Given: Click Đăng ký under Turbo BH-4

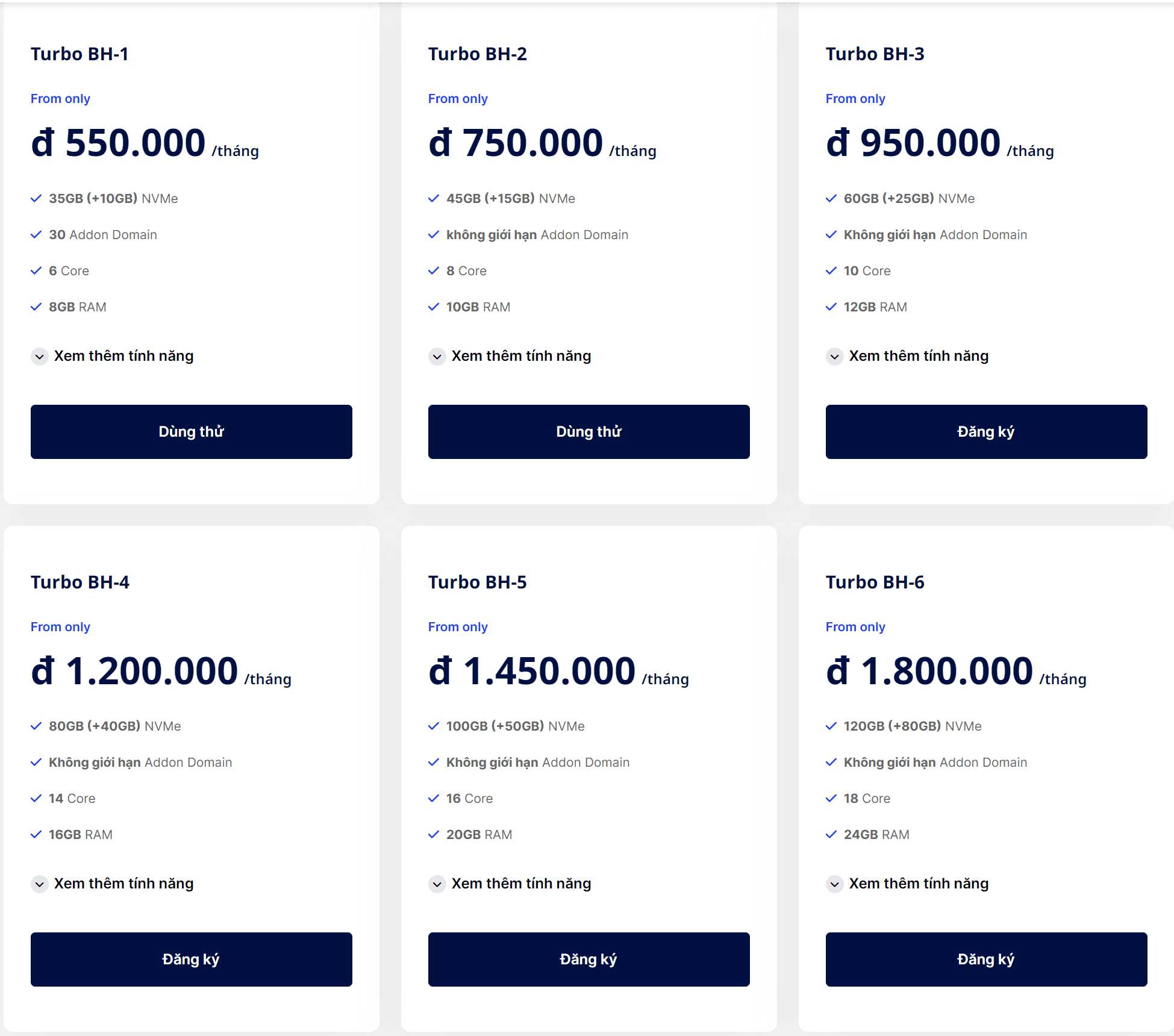Looking at the screenshot, I should tap(191, 960).
